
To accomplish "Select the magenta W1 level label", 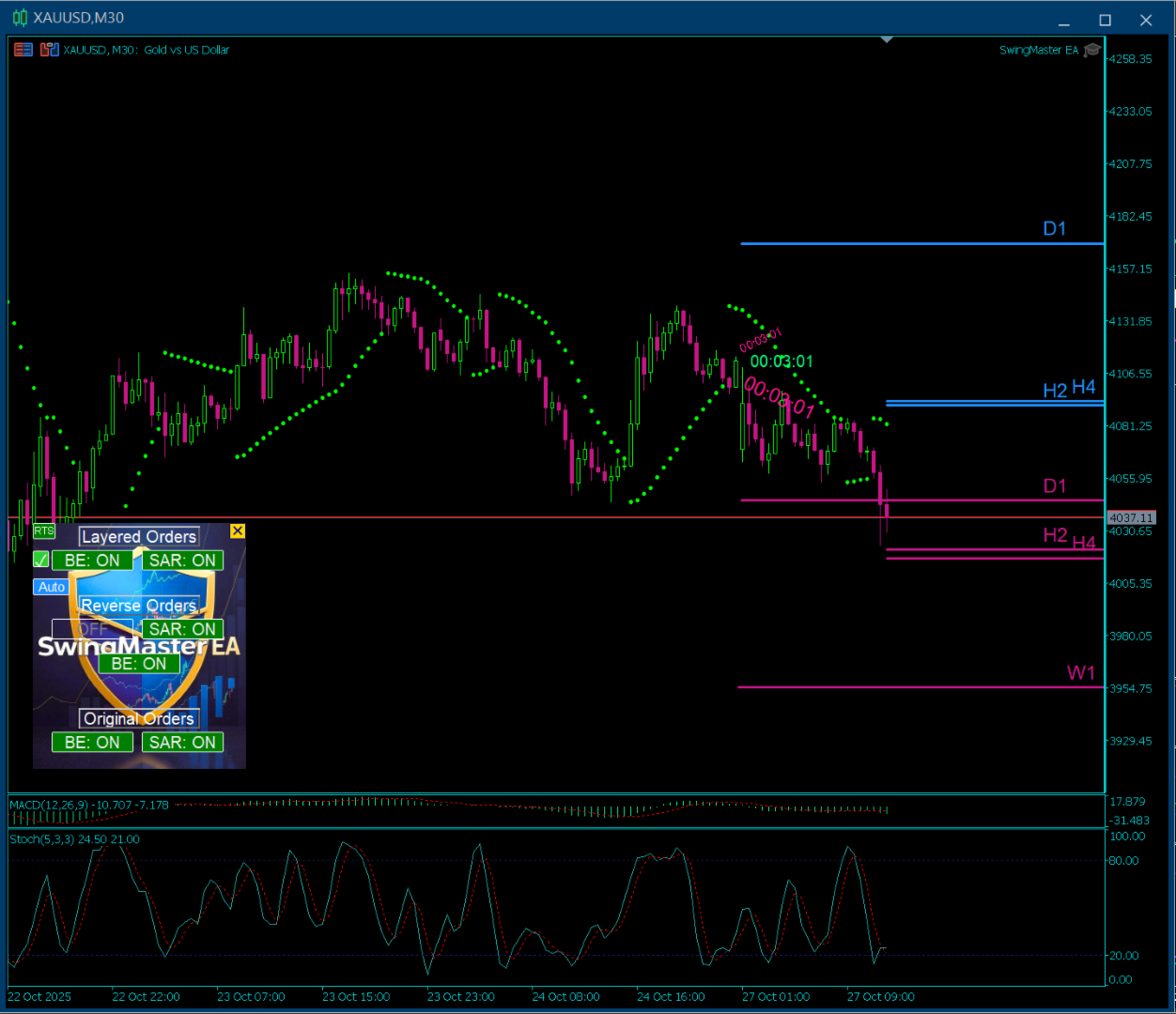I will (x=1081, y=673).
